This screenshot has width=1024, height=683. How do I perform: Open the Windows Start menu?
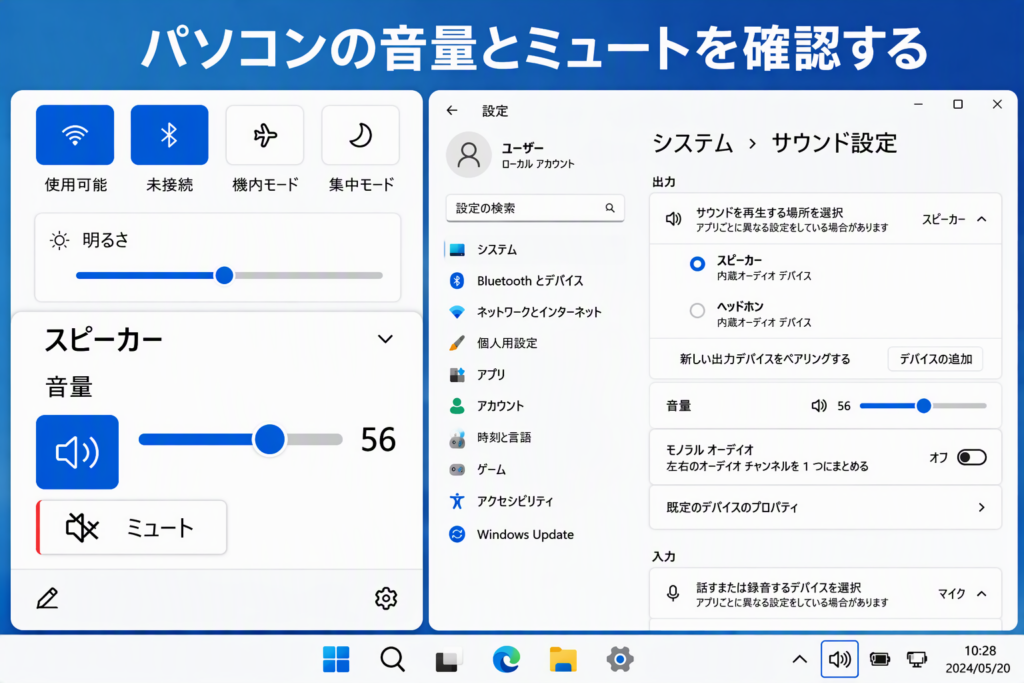[x=336, y=659]
